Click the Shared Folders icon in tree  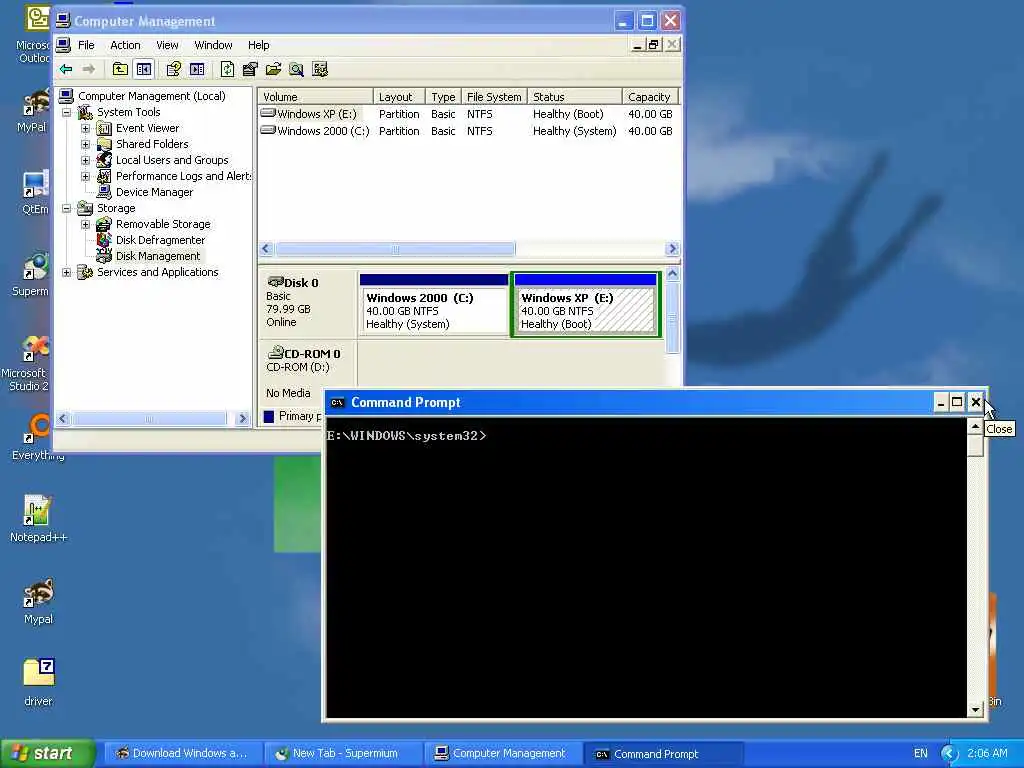[x=104, y=144]
